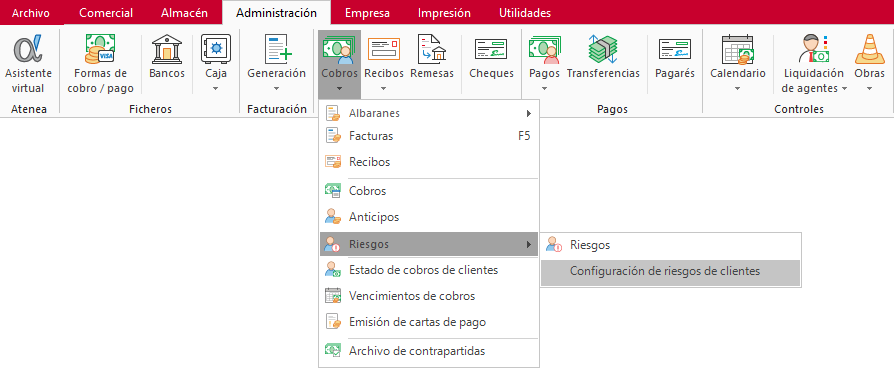Click the Remesas button label
The width and height of the screenshot is (894, 368).
[432, 74]
